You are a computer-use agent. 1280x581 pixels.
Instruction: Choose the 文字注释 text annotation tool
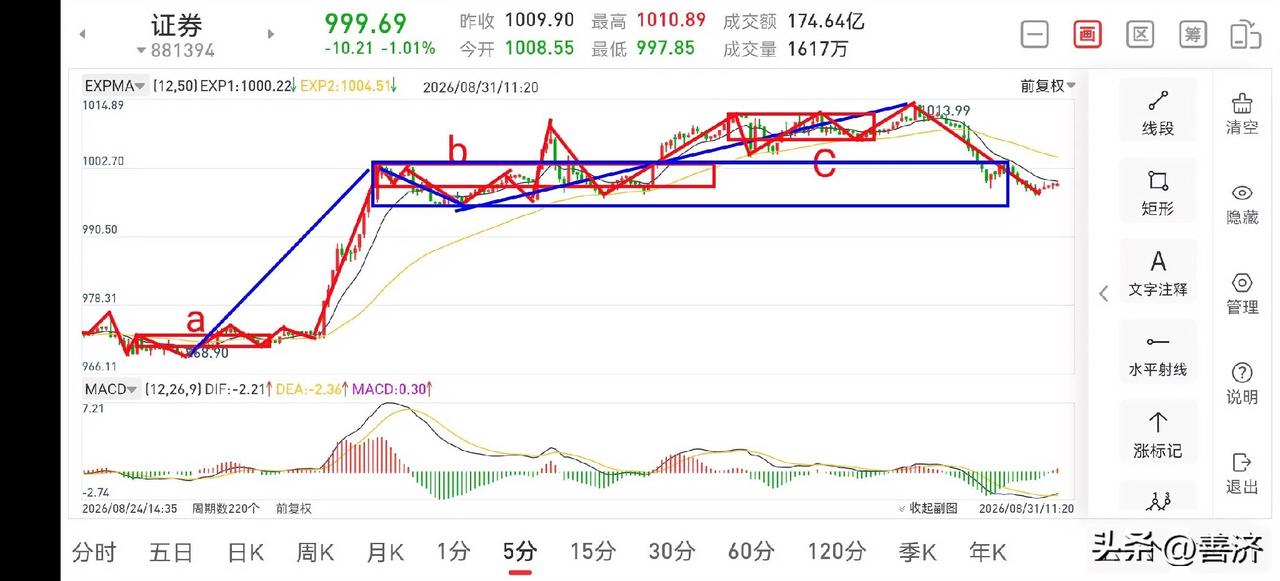(1158, 273)
